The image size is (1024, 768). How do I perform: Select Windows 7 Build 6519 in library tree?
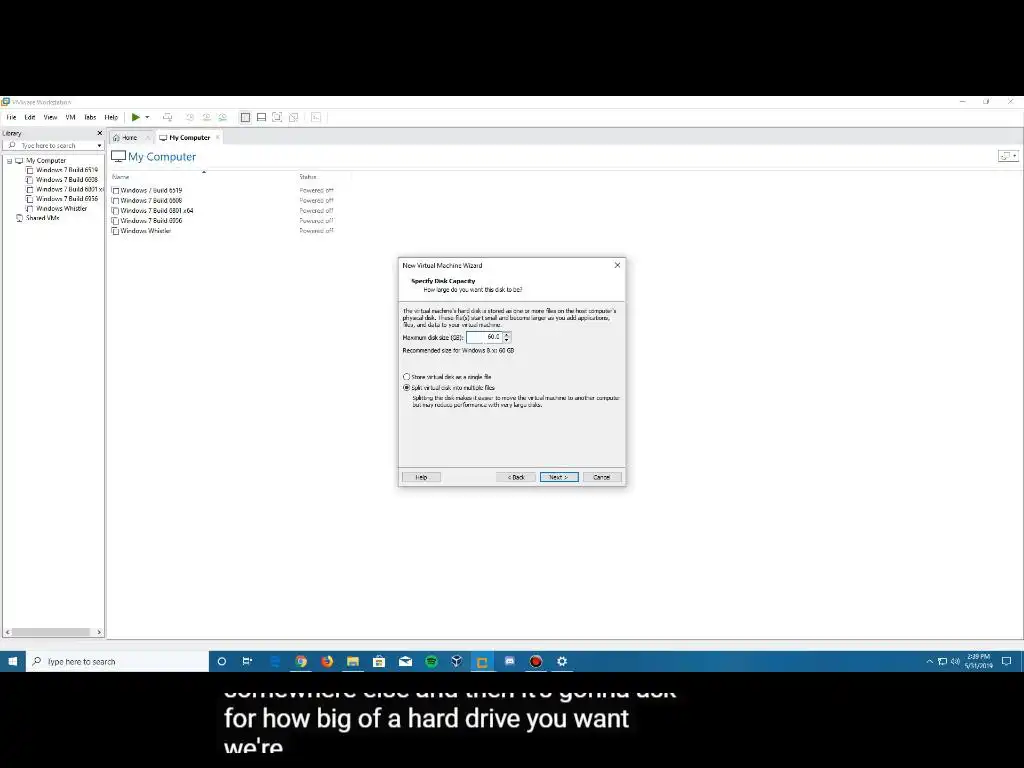pyautogui.click(x=67, y=170)
